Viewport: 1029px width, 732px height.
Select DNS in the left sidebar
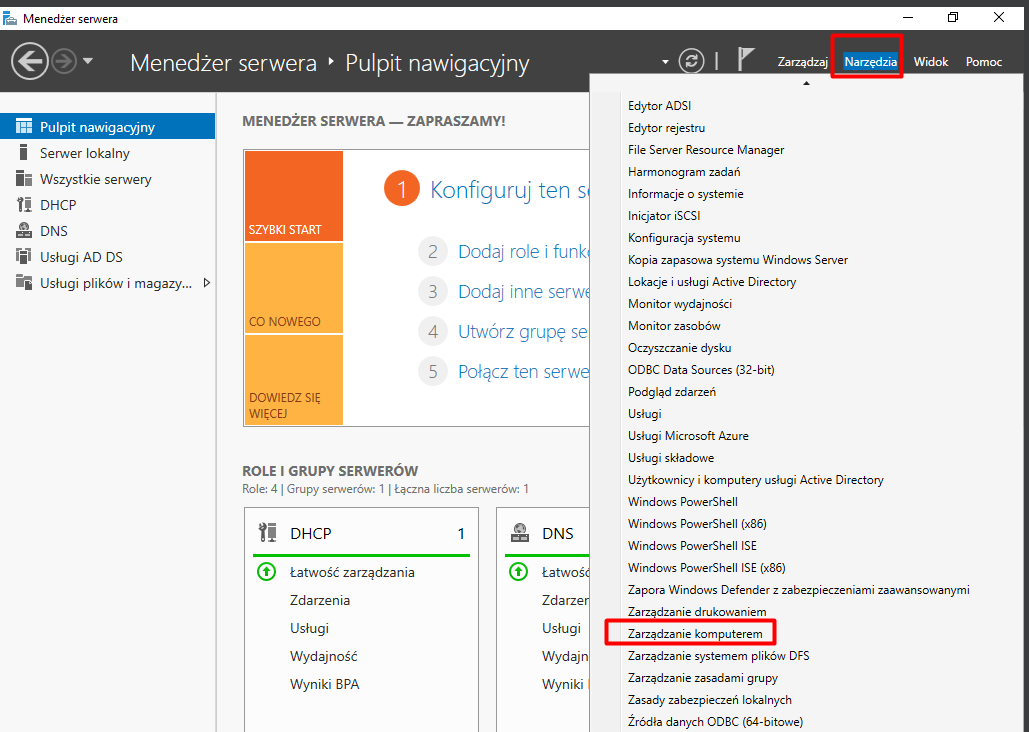54,231
